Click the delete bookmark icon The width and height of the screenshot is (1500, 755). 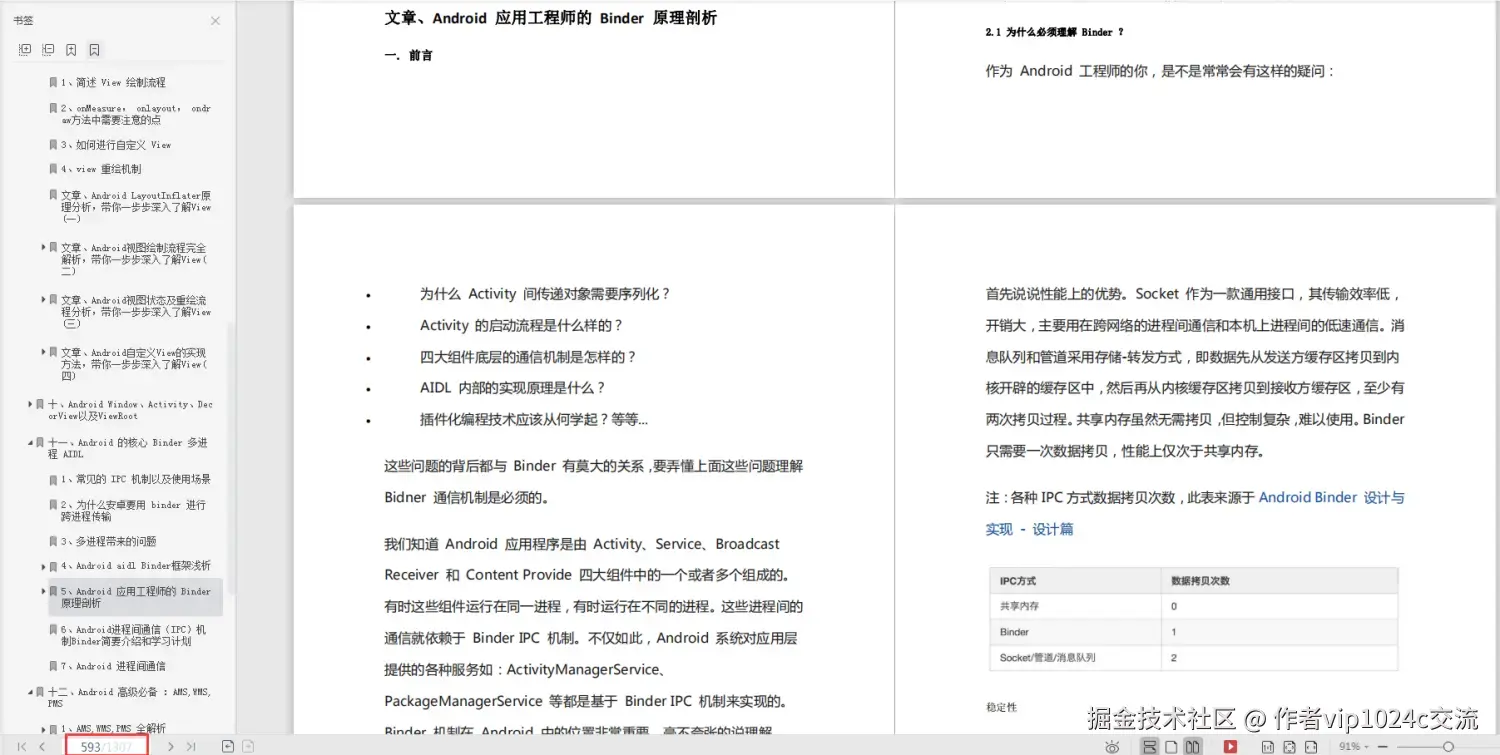tap(94, 49)
